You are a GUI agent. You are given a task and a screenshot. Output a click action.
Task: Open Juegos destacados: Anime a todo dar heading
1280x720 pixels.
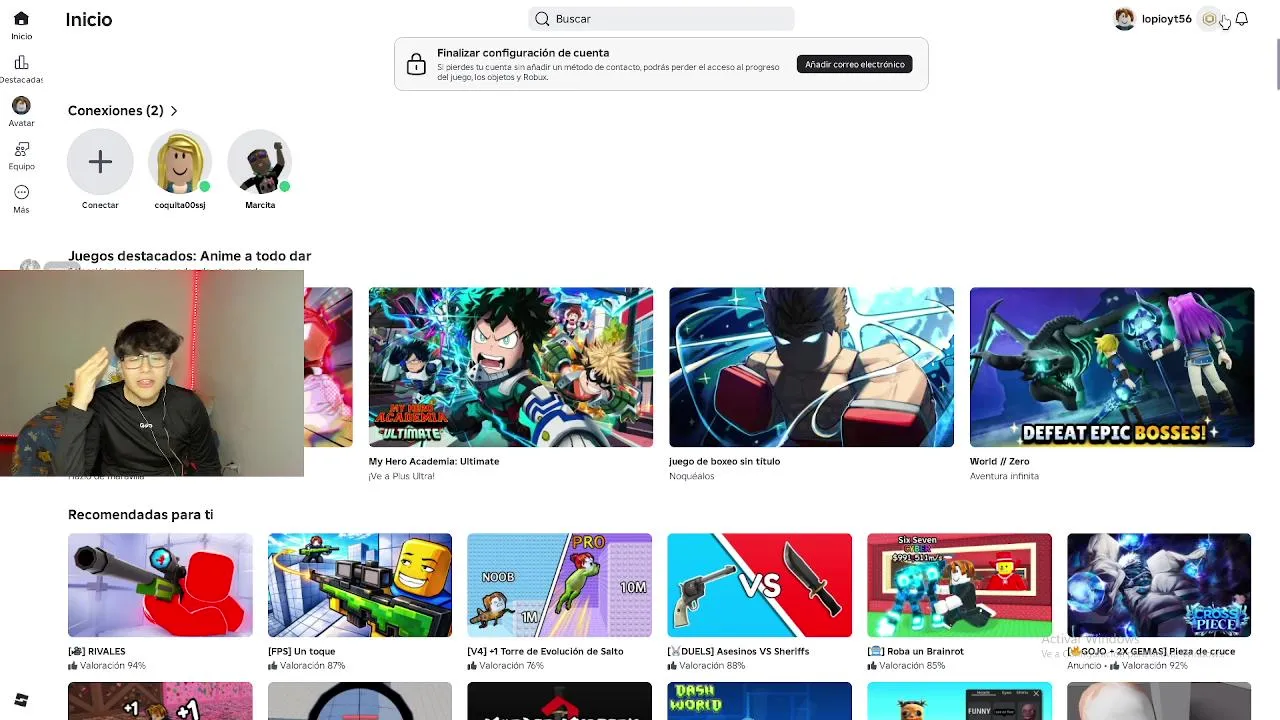(x=189, y=256)
